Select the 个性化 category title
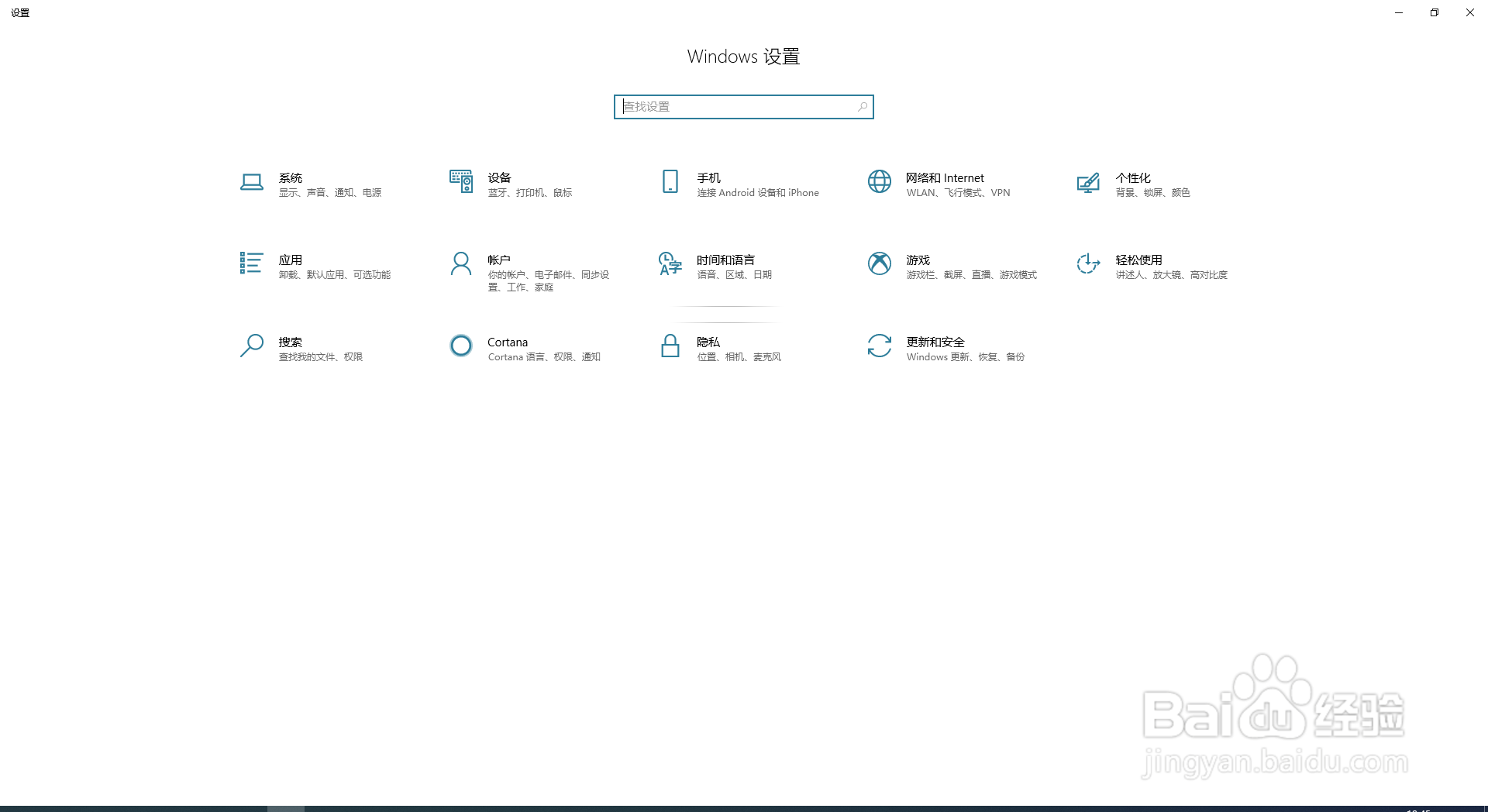 coord(1133,178)
